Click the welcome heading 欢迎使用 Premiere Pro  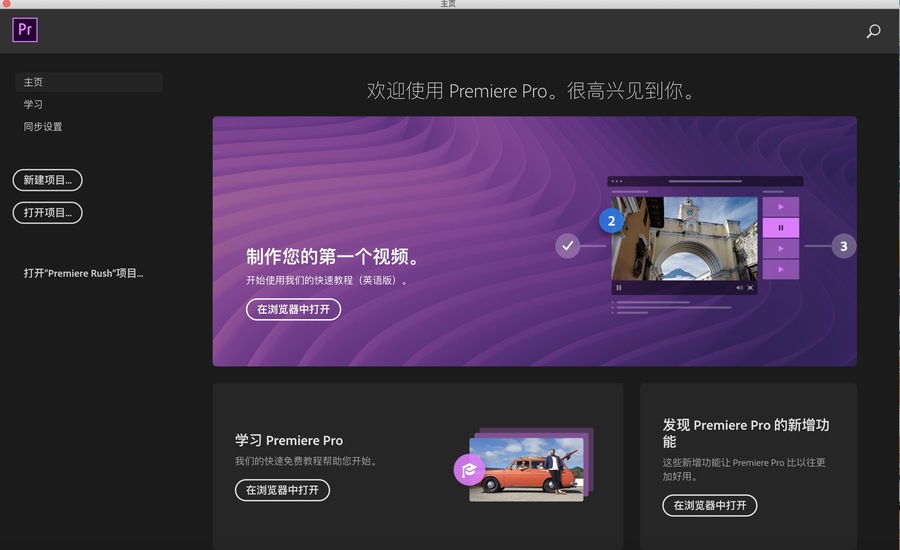pos(530,91)
